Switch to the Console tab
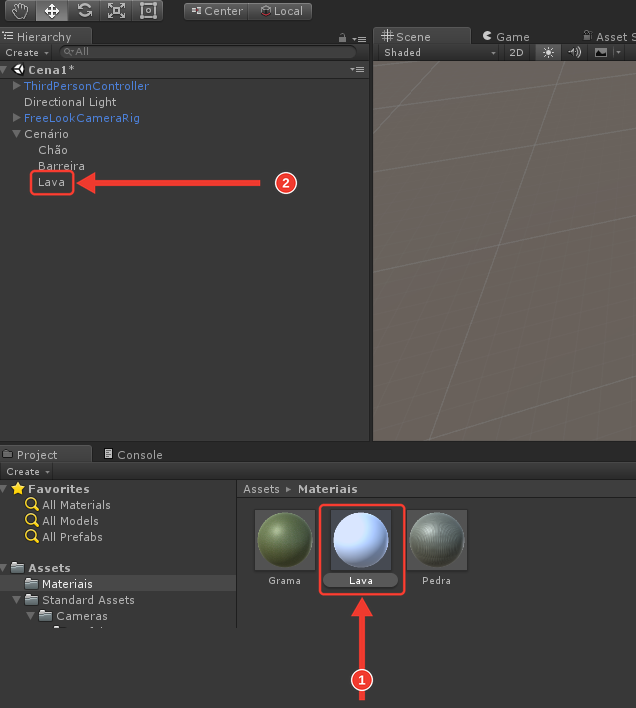Viewport: 636px width, 708px height. (x=134, y=455)
